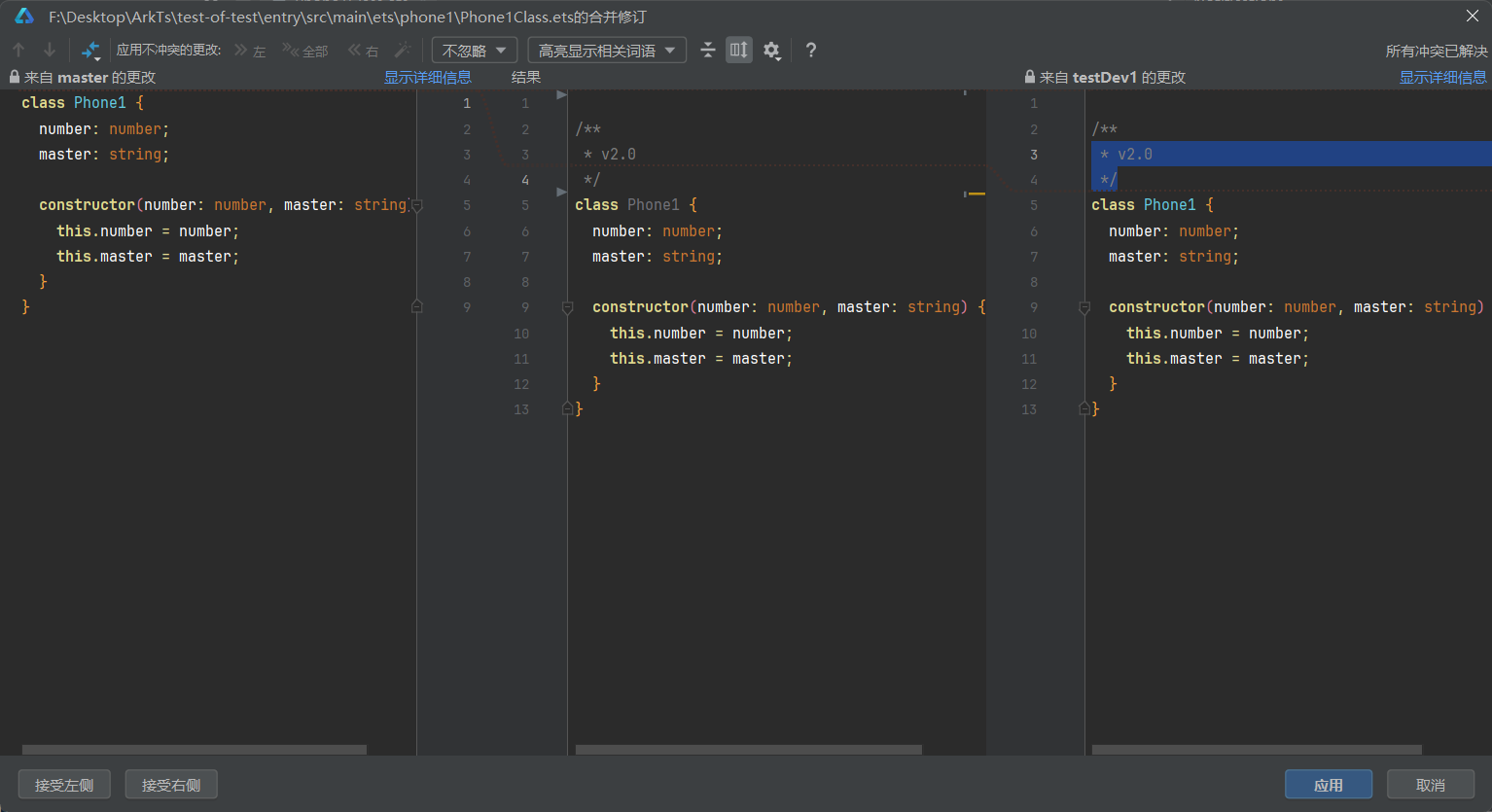1492x812 pixels.
Task: Open help question mark icon
Action: (x=811, y=50)
